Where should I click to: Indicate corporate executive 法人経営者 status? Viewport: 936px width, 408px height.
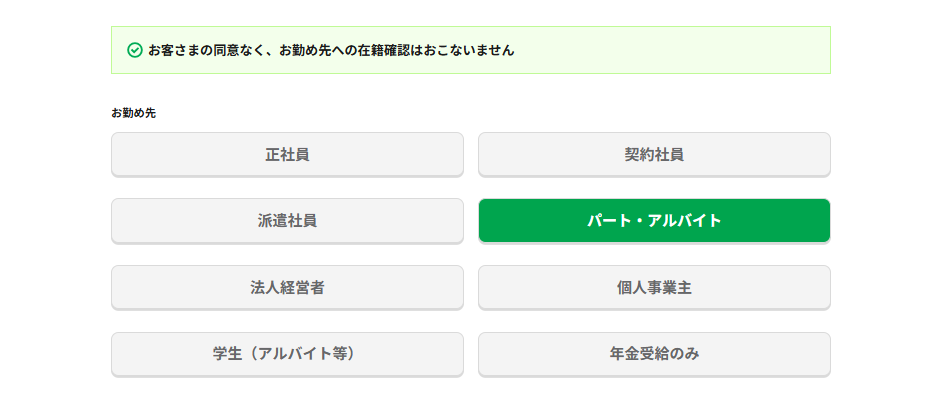pos(287,288)
